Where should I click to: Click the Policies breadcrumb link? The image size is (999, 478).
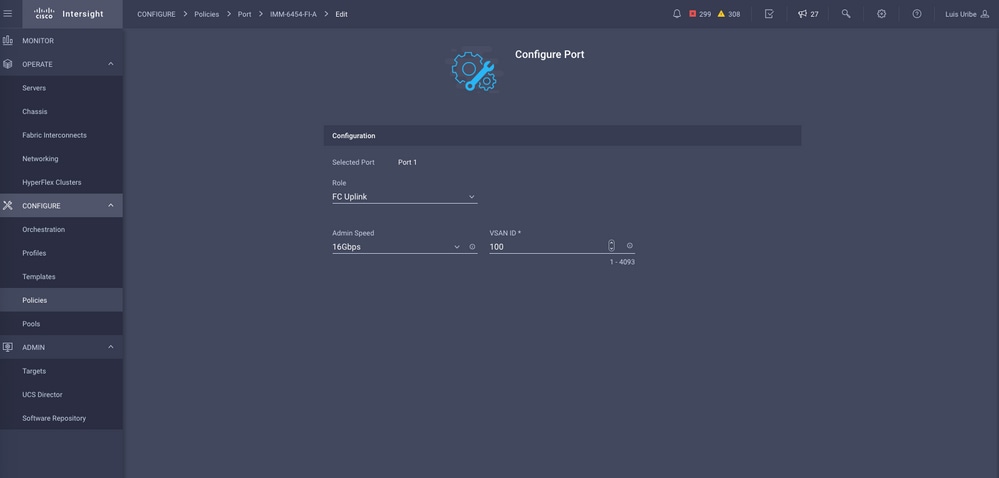(x=206, y=14)
